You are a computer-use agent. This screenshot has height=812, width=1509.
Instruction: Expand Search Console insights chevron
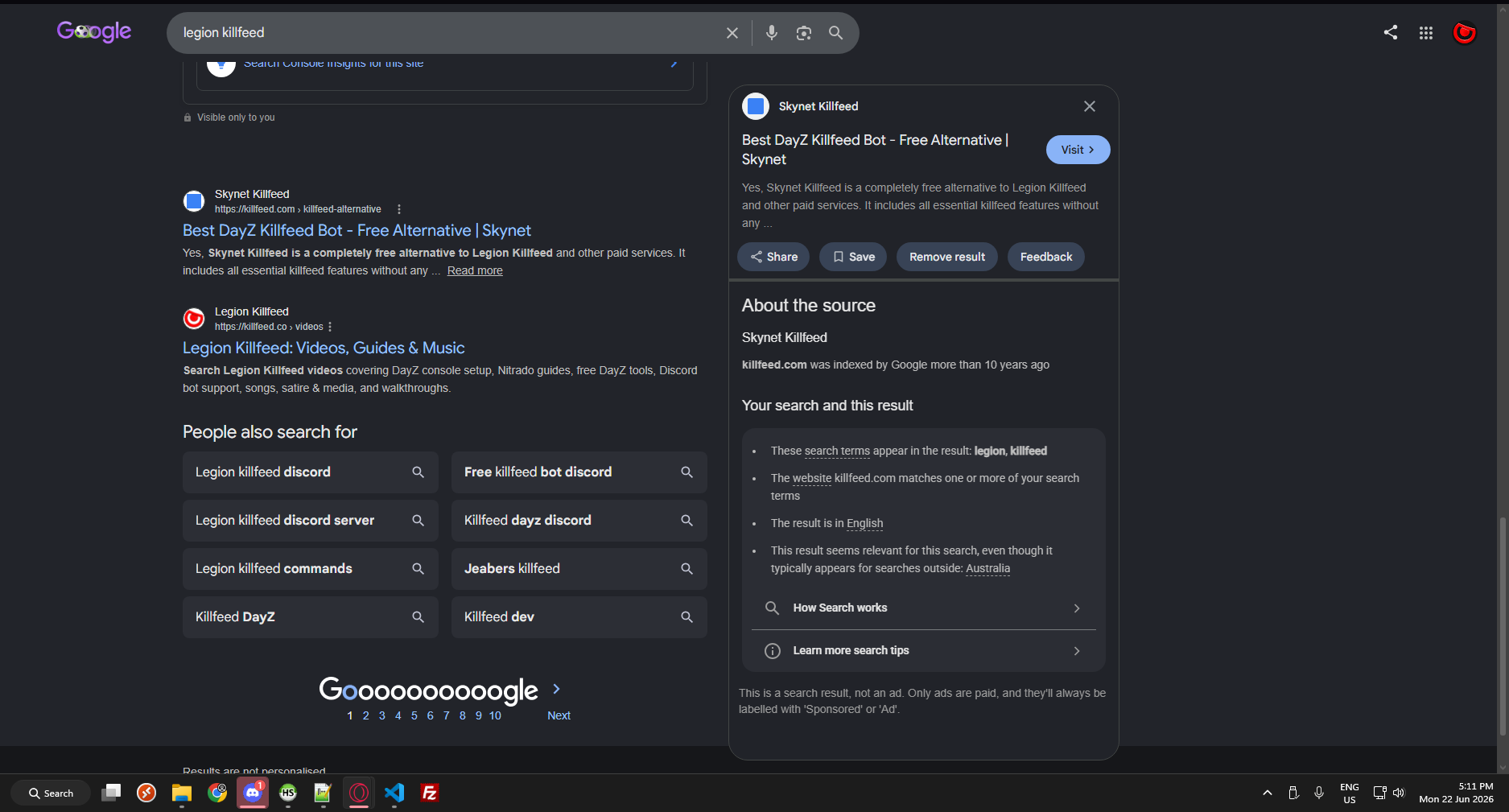[x=674, y=63]
